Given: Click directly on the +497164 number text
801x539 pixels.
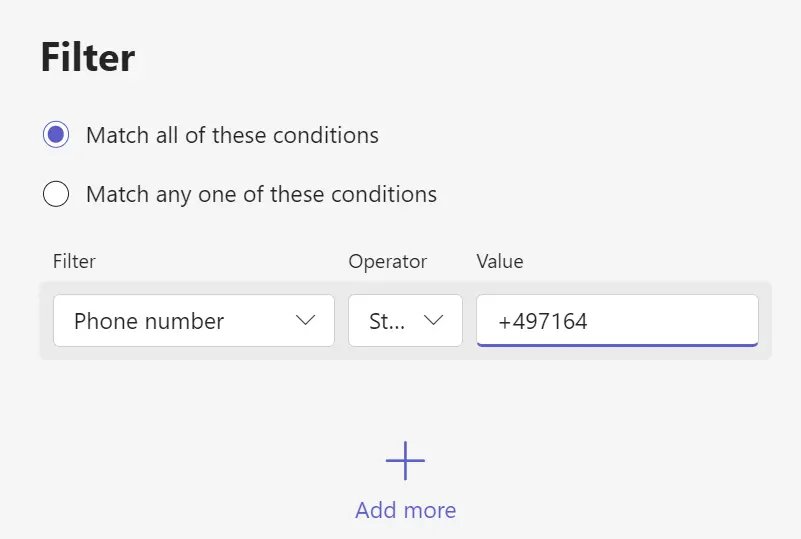Looking at the screenshot, I should (543, 321).
